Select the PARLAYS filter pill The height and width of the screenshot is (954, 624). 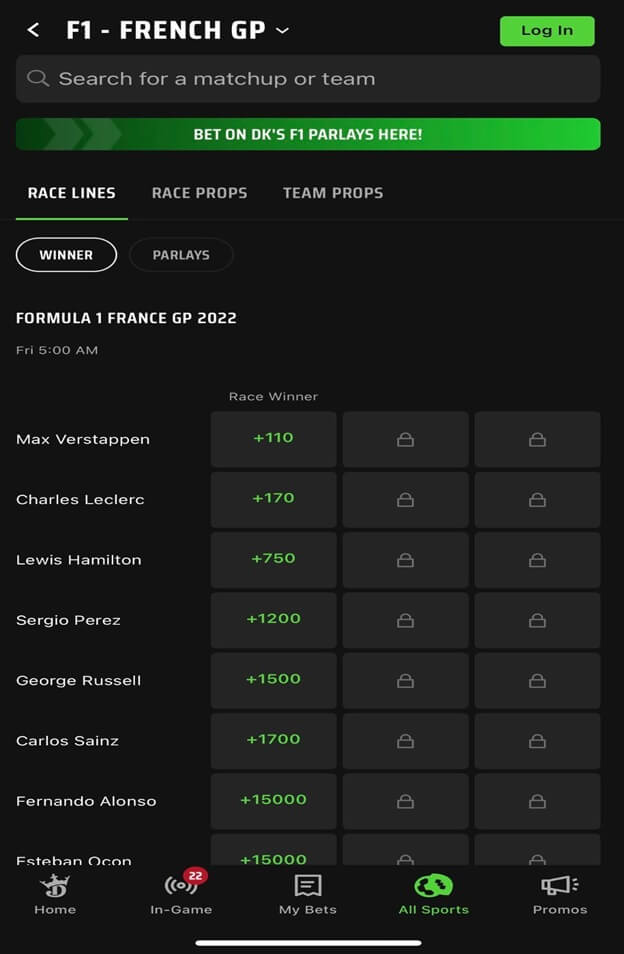[x=181, y=255]
